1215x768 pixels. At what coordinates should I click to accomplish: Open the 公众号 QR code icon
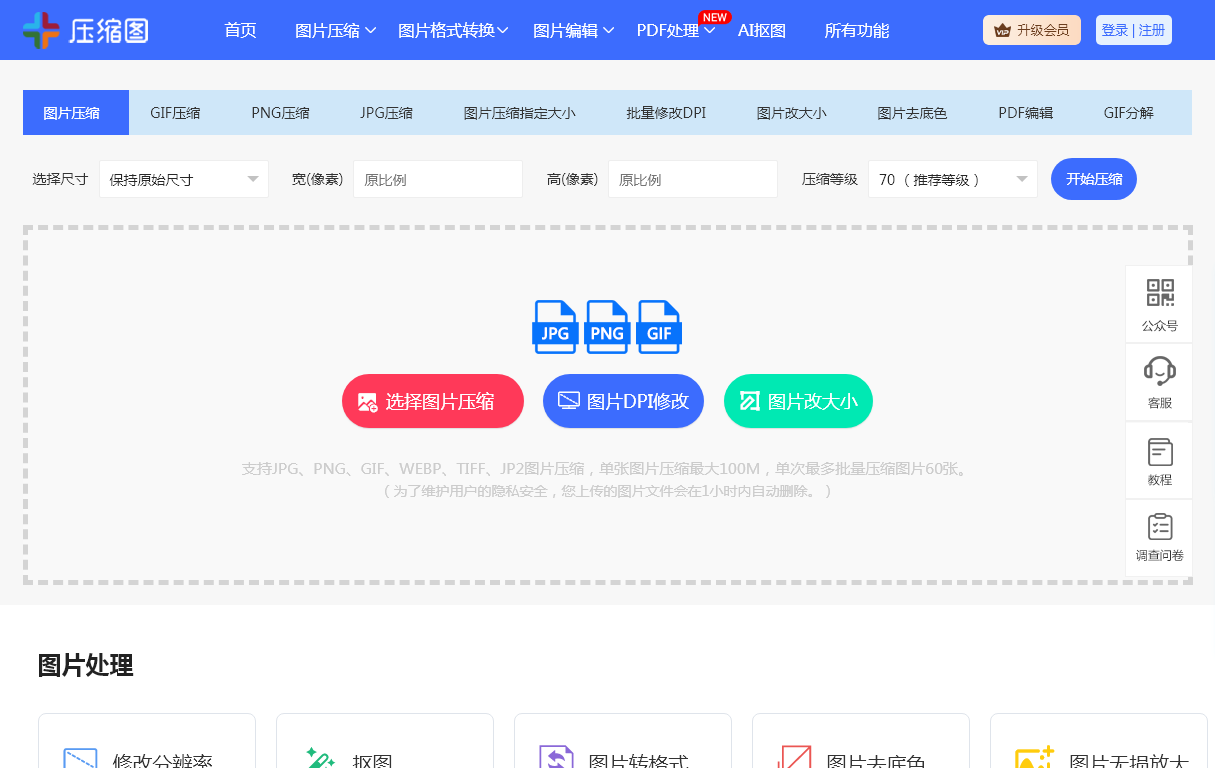click(x=1159, y=293)
